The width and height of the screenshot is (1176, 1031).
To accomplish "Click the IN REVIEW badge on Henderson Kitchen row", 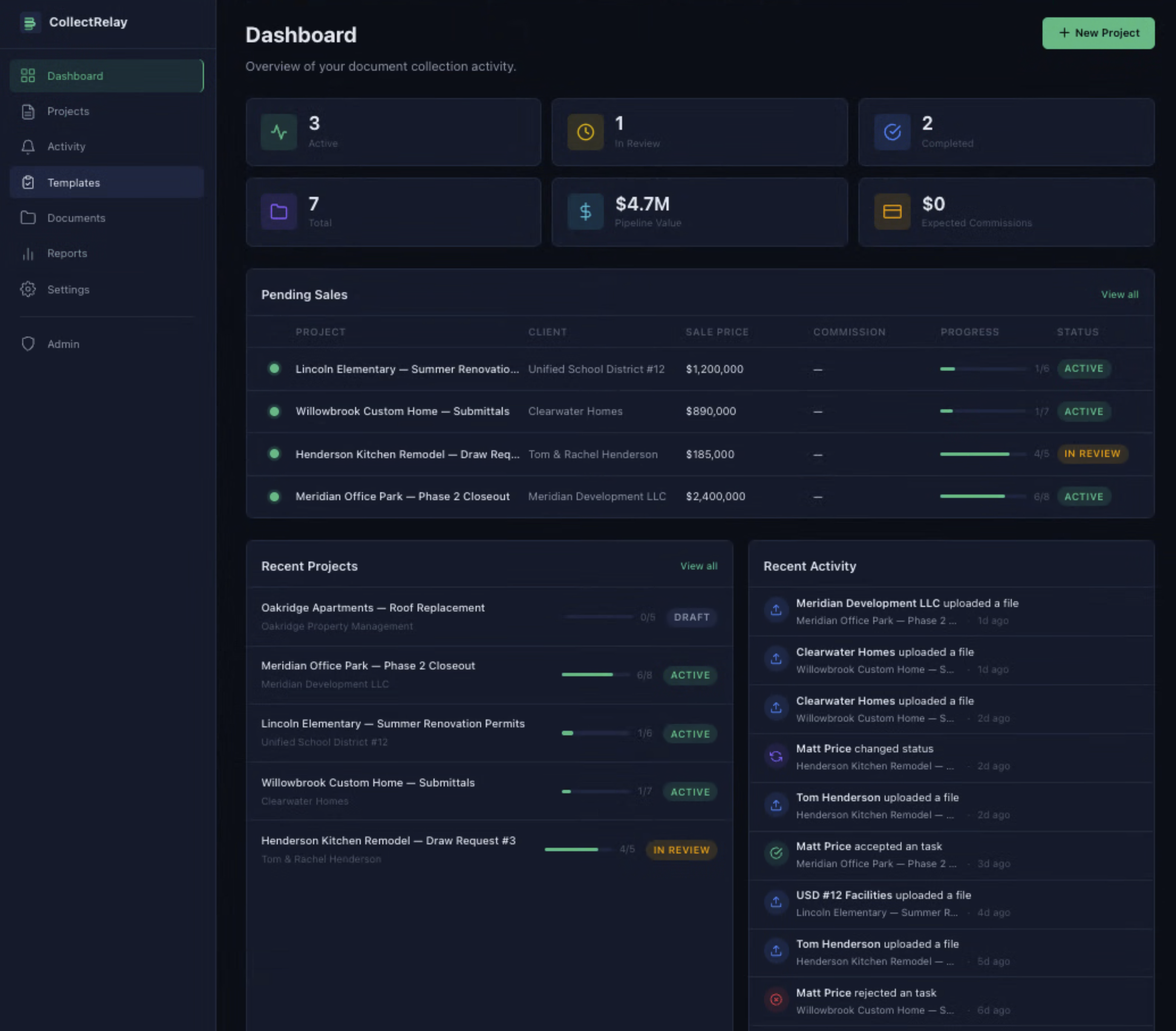I will coord(1092,454).
